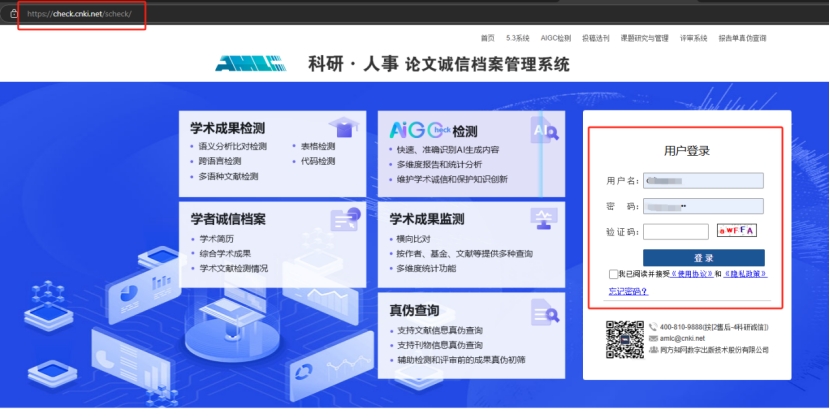Image resolution: width=830 pixels, height=419 pixels.
Task: Click the lock icon in the address bar
Action: tap(14, 14)
